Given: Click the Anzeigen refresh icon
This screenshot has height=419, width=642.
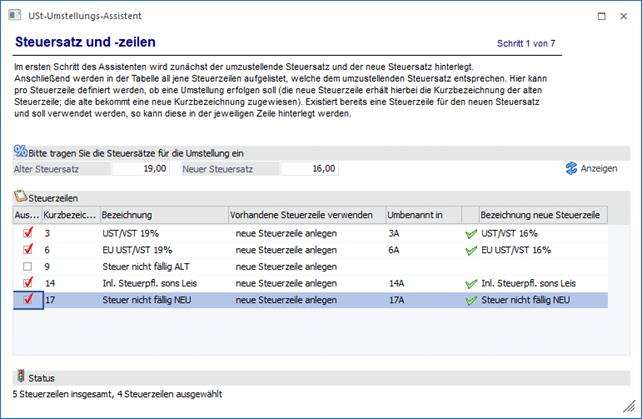Looking at the screenshot, I should 571,169.
